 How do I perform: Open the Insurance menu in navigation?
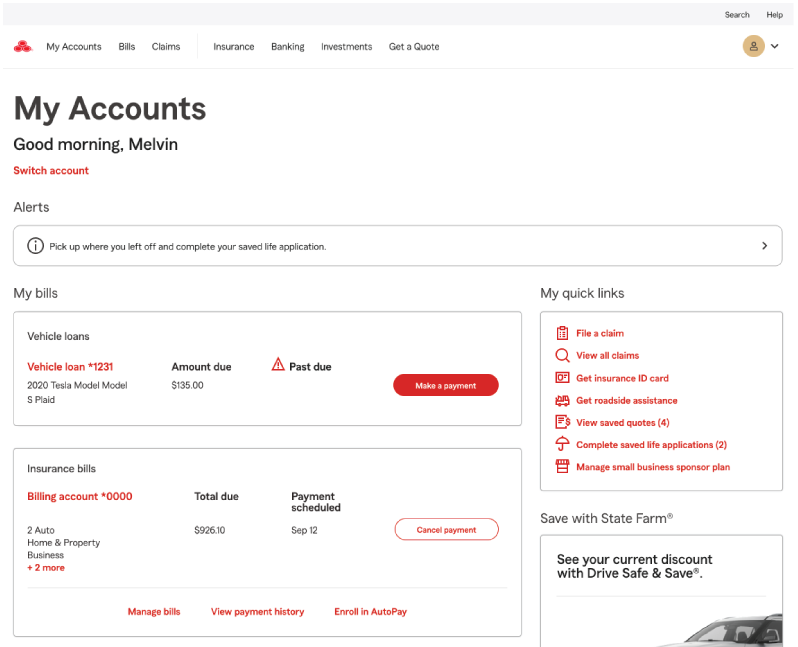[x=233, y=47]
